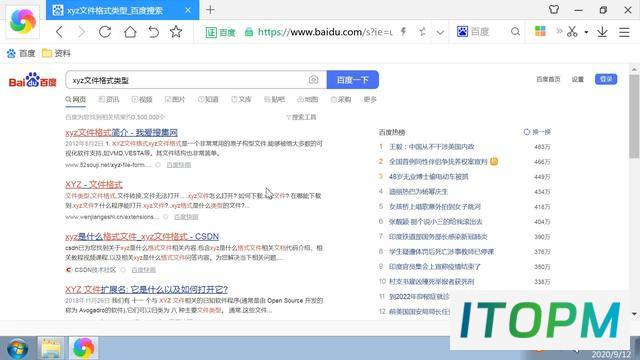
Task: Select the 文库 search tab
Action: 241,99
